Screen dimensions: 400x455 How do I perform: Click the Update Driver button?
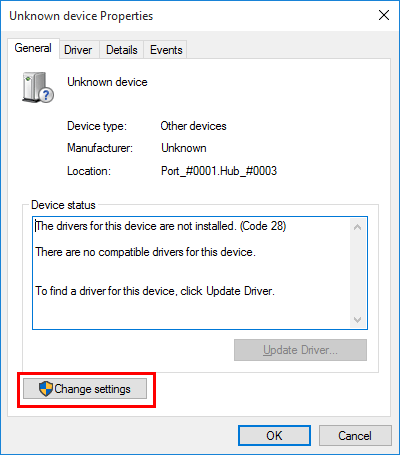coord(300,350)
